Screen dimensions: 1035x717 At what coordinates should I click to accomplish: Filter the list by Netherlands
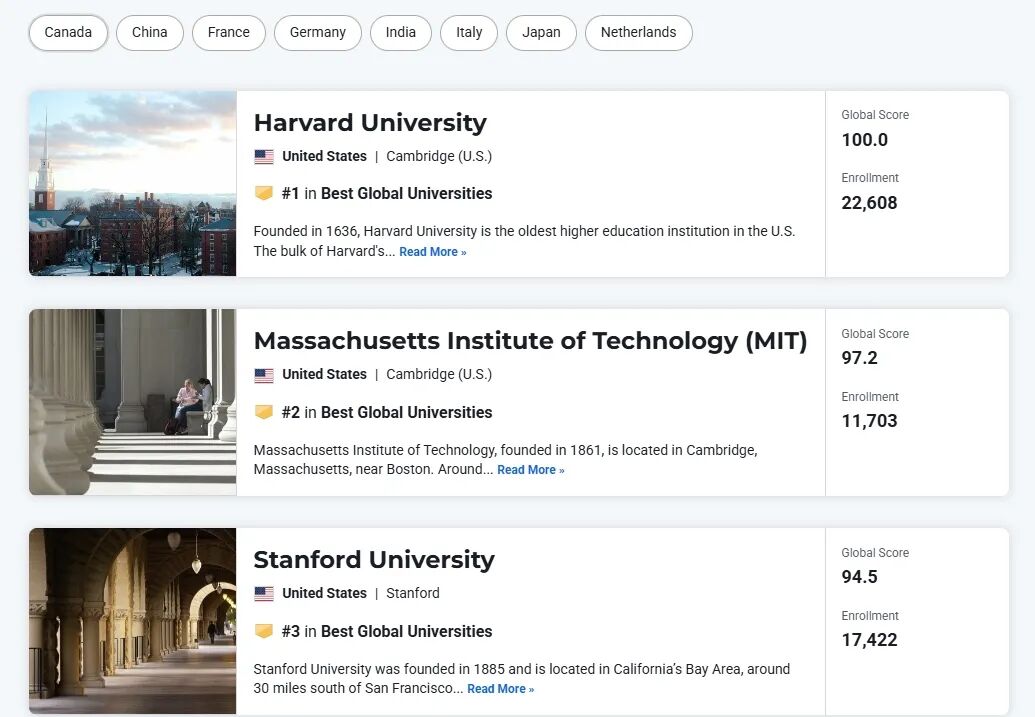tap(638, 32)
